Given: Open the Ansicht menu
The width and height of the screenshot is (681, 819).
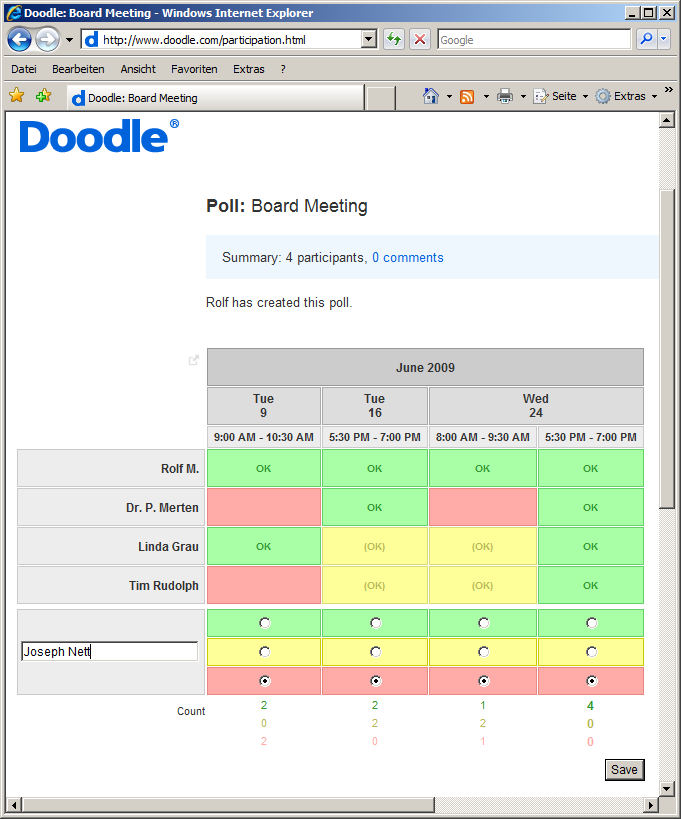Looking at the screenshot, I should point(138,69).
